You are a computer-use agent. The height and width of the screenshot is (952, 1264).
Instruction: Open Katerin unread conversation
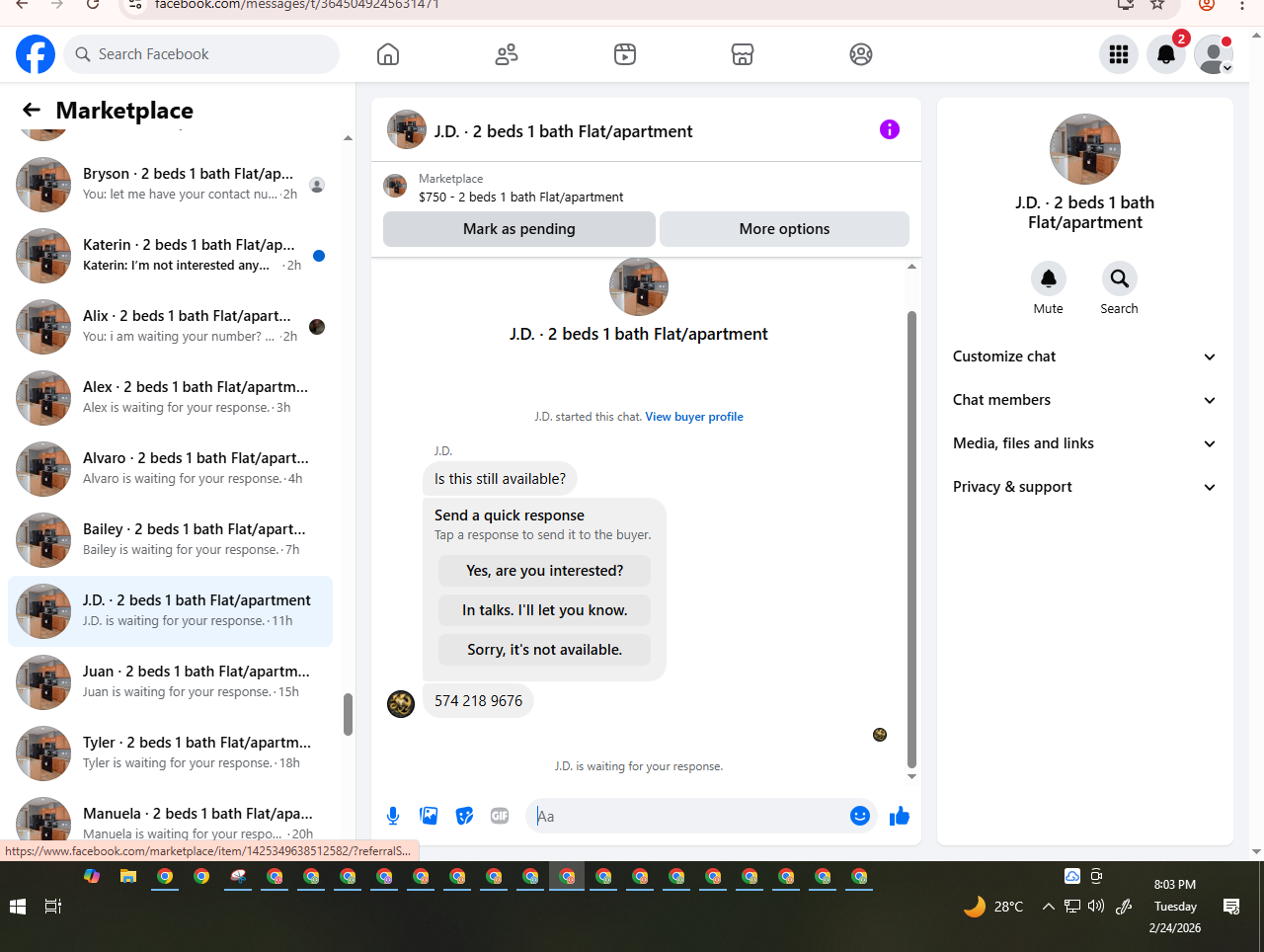(x=171, y=256)
